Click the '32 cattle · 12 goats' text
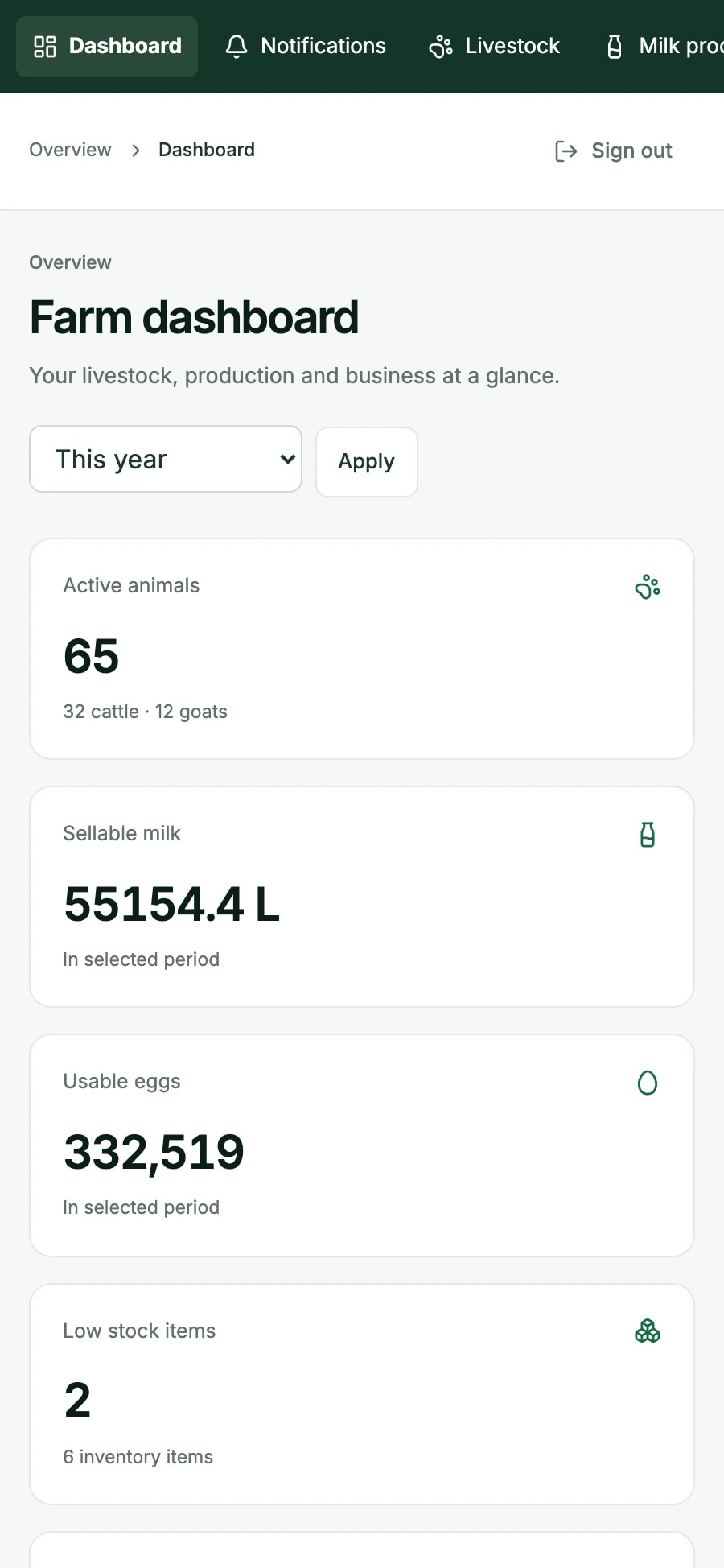 (145, 712)
